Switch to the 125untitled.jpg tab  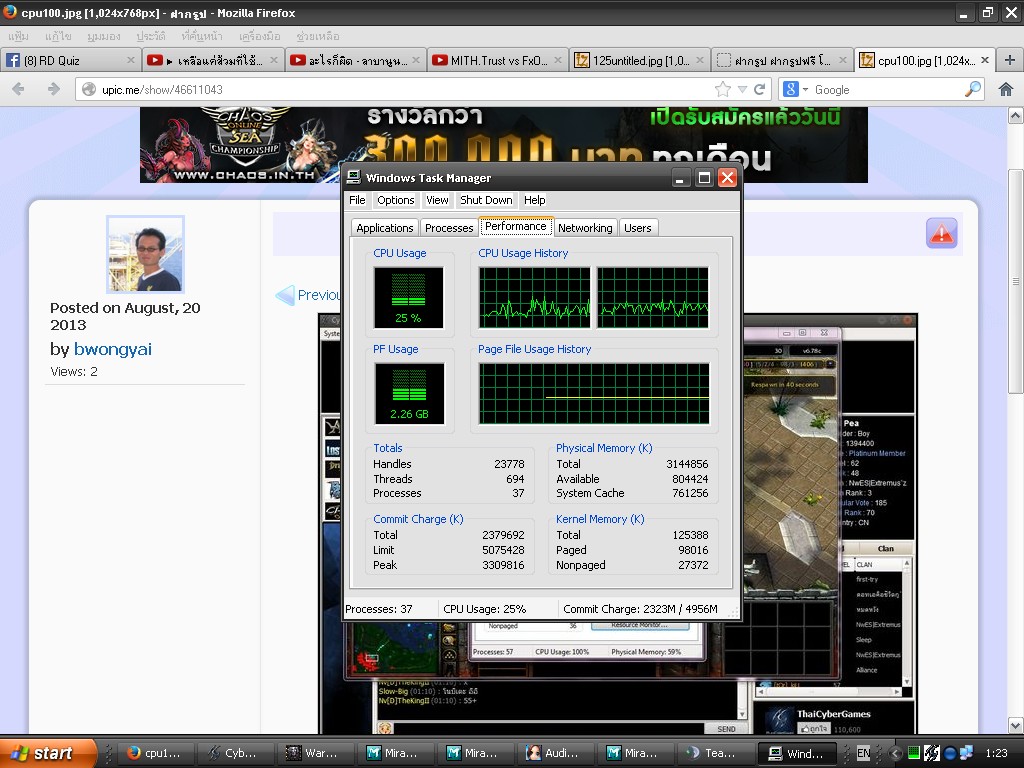click(639, 60)
